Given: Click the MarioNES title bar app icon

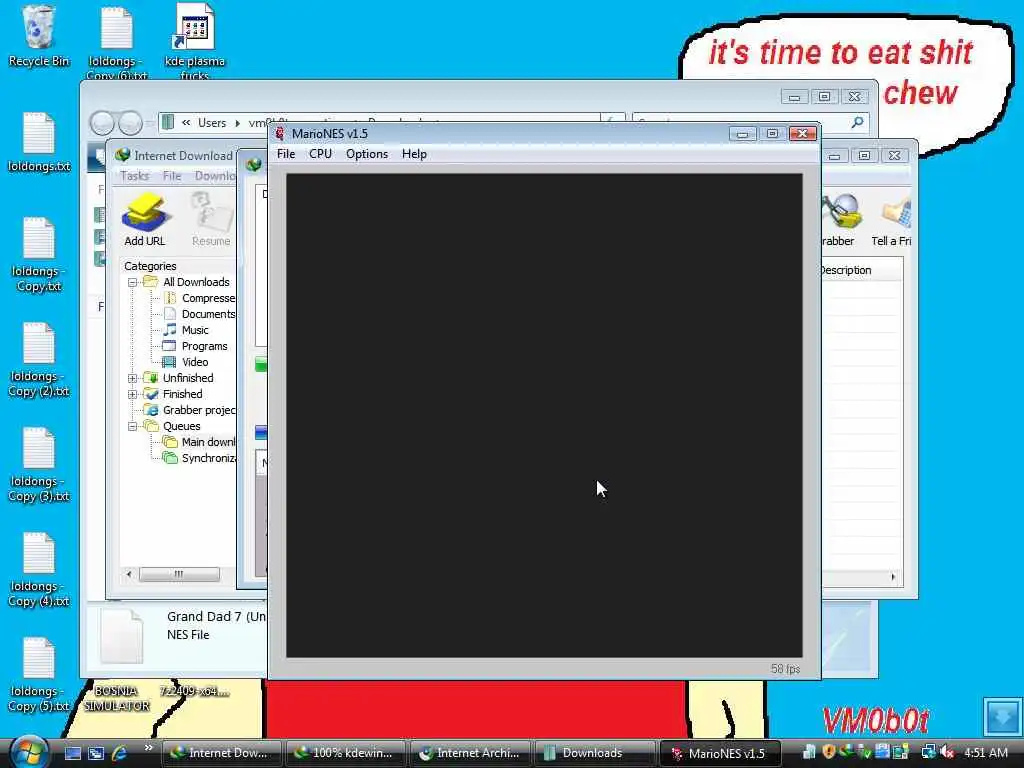Looking at the screenshot, I should pyautogui.click(x=280, y=134).
